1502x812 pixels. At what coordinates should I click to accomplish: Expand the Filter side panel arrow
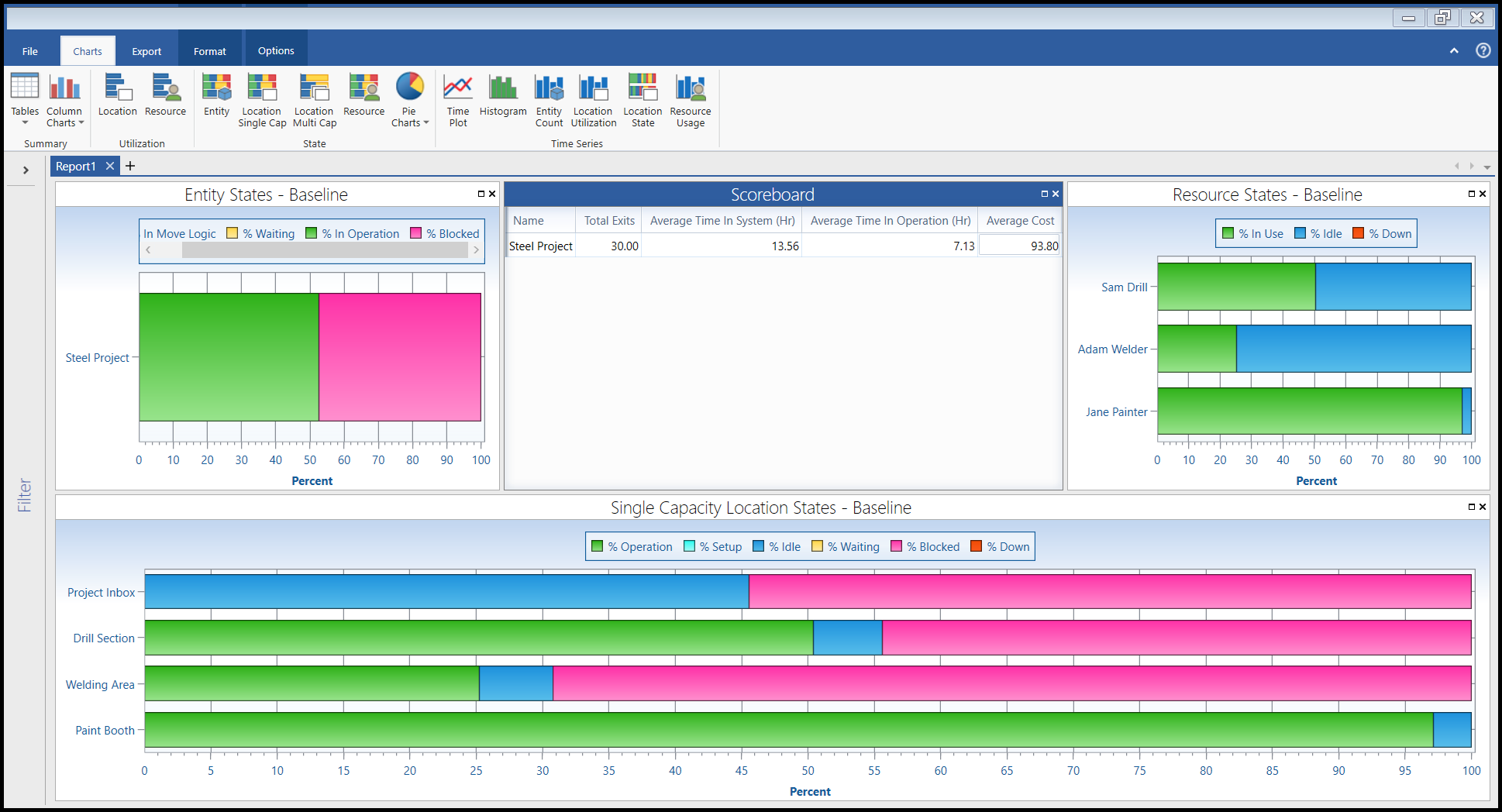26,170
